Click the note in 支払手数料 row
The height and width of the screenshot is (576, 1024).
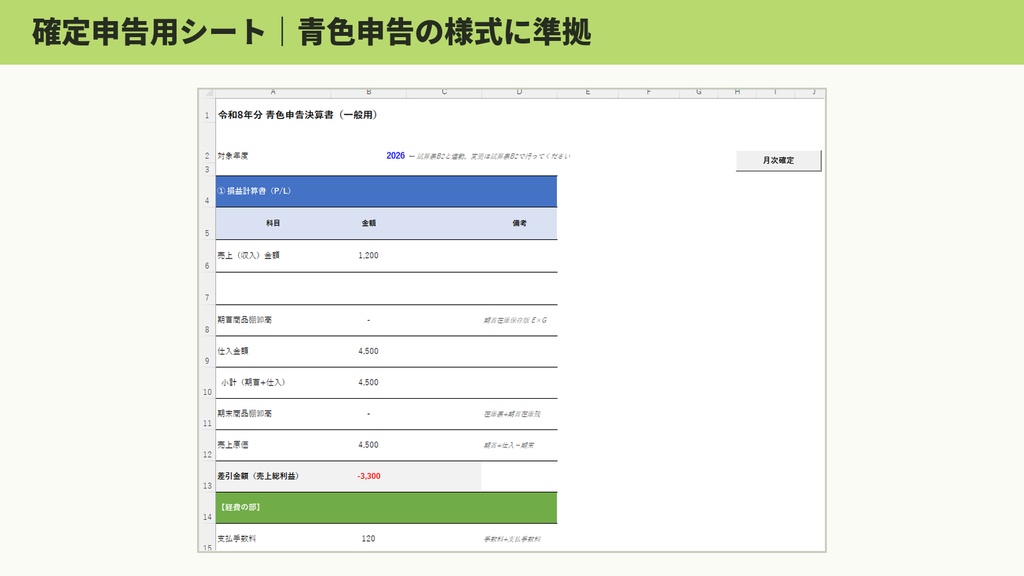pos(512,539)
